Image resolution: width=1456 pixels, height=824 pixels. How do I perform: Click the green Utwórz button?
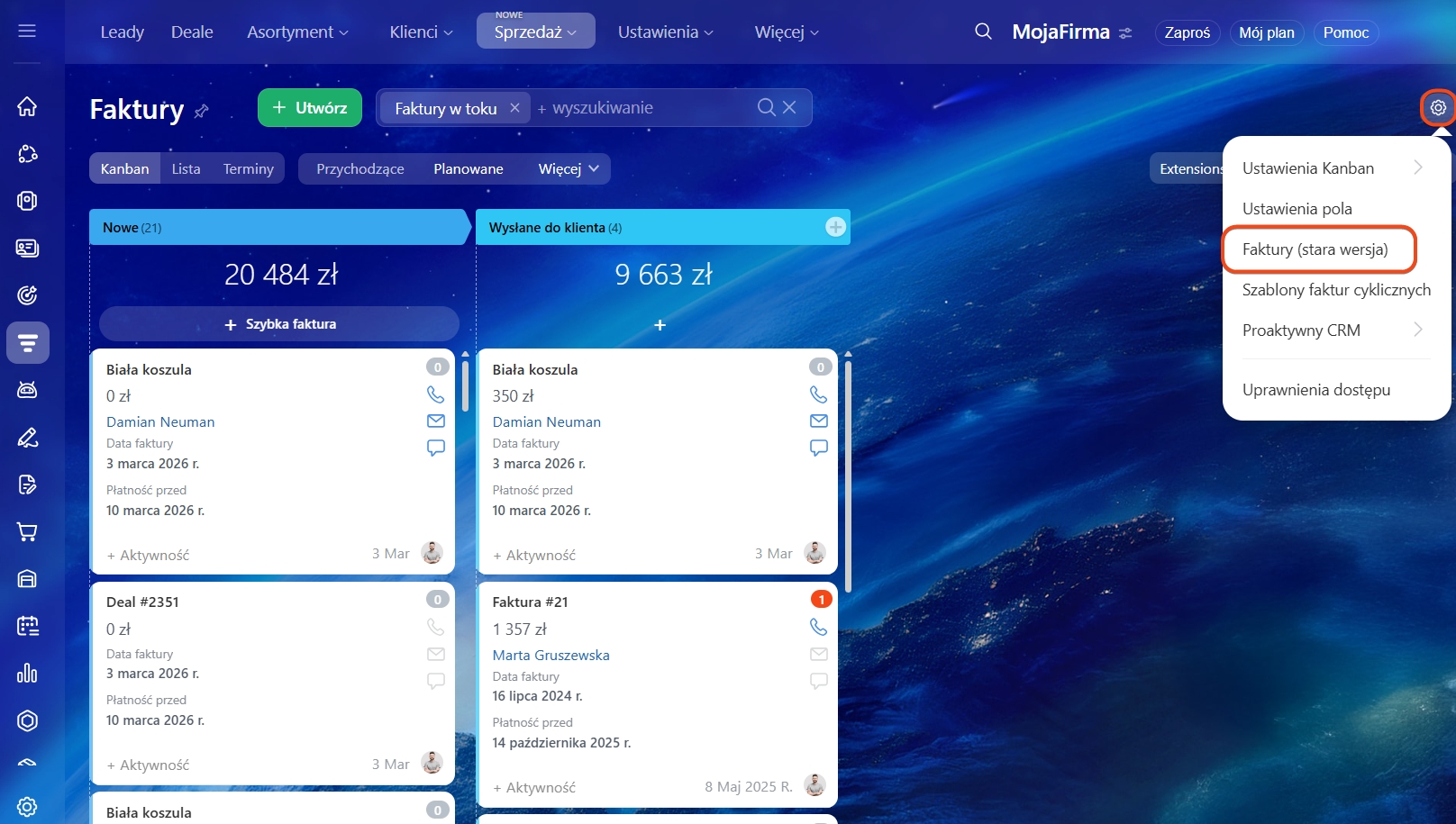point(309,108)
